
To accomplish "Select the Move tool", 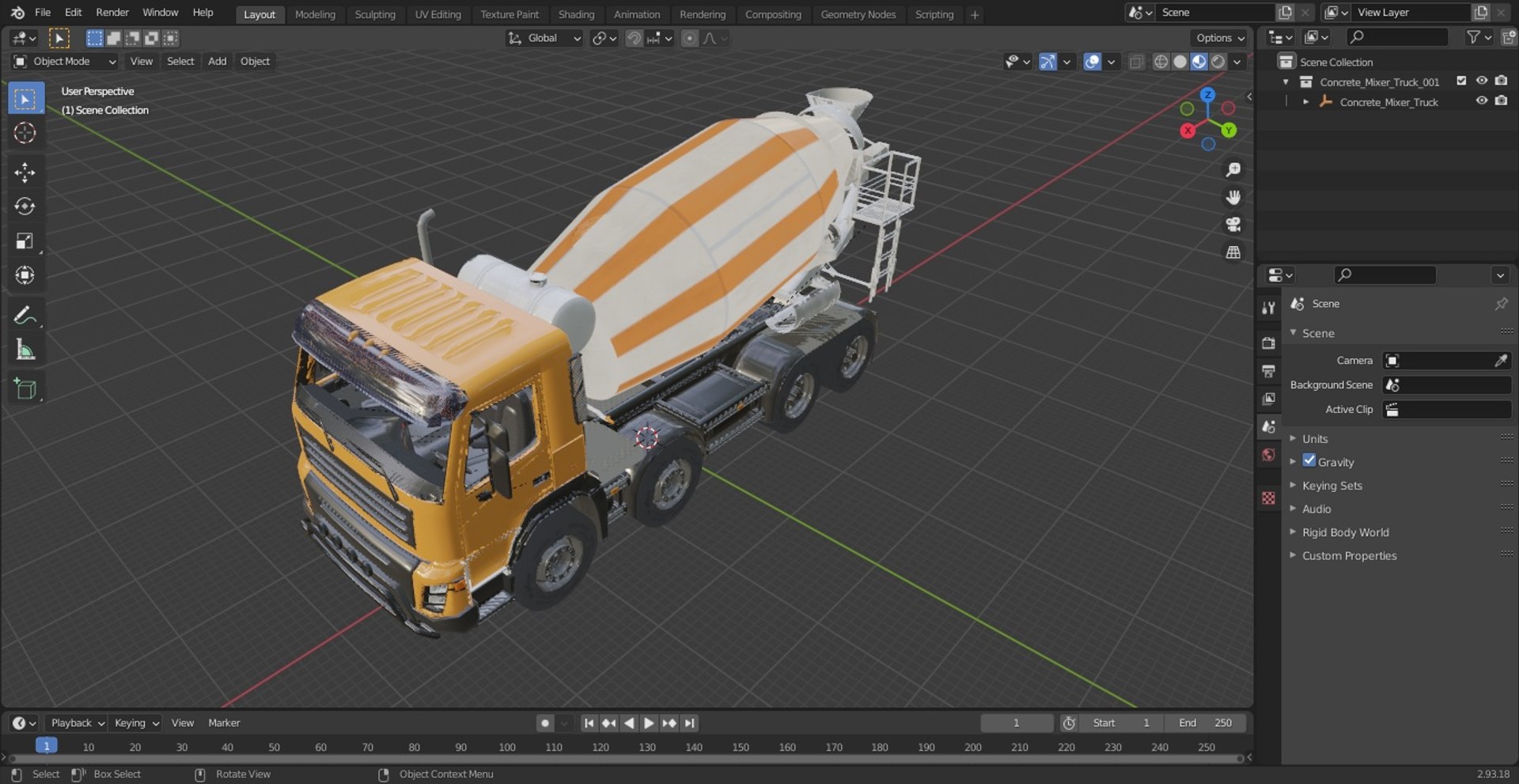I will (x=25, y=172).
